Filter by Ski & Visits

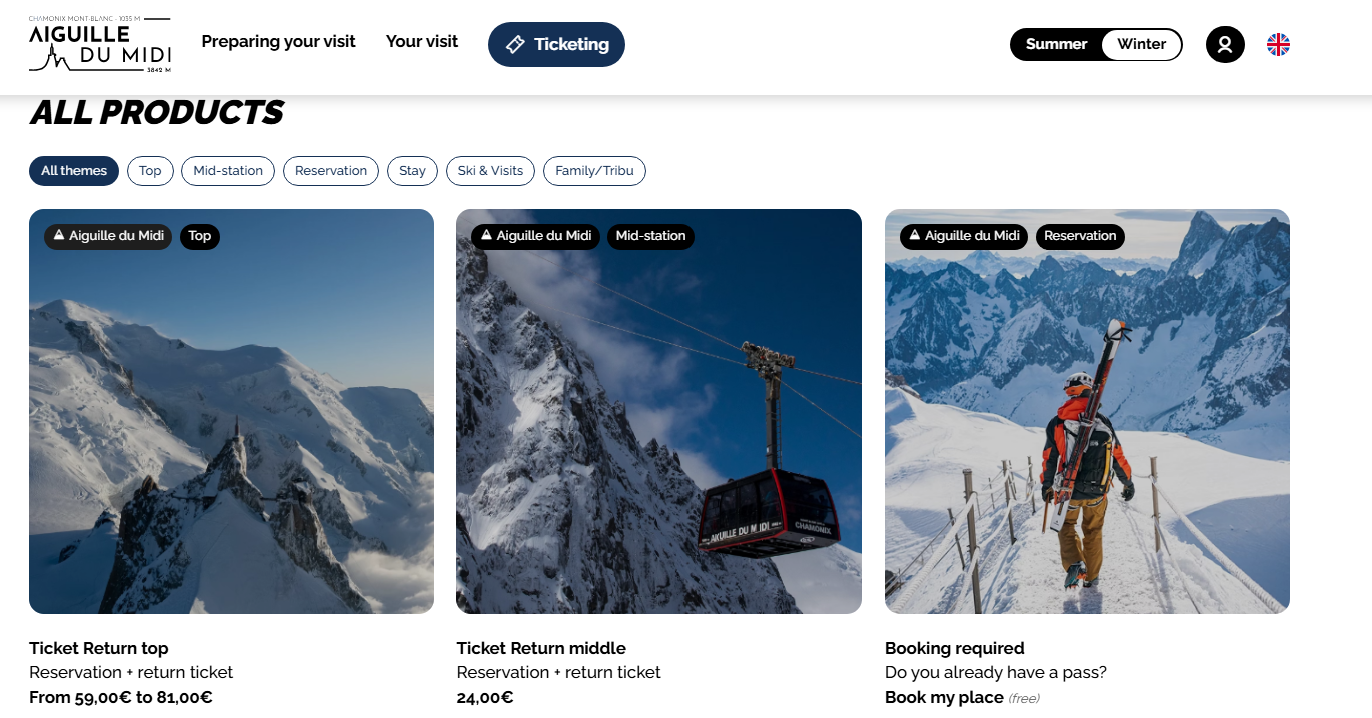click(490, 171)
